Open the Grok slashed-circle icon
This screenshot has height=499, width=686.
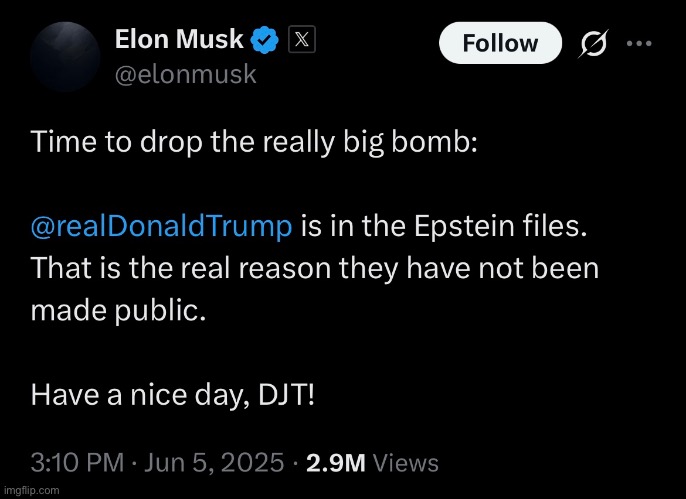tap(594, 44)
